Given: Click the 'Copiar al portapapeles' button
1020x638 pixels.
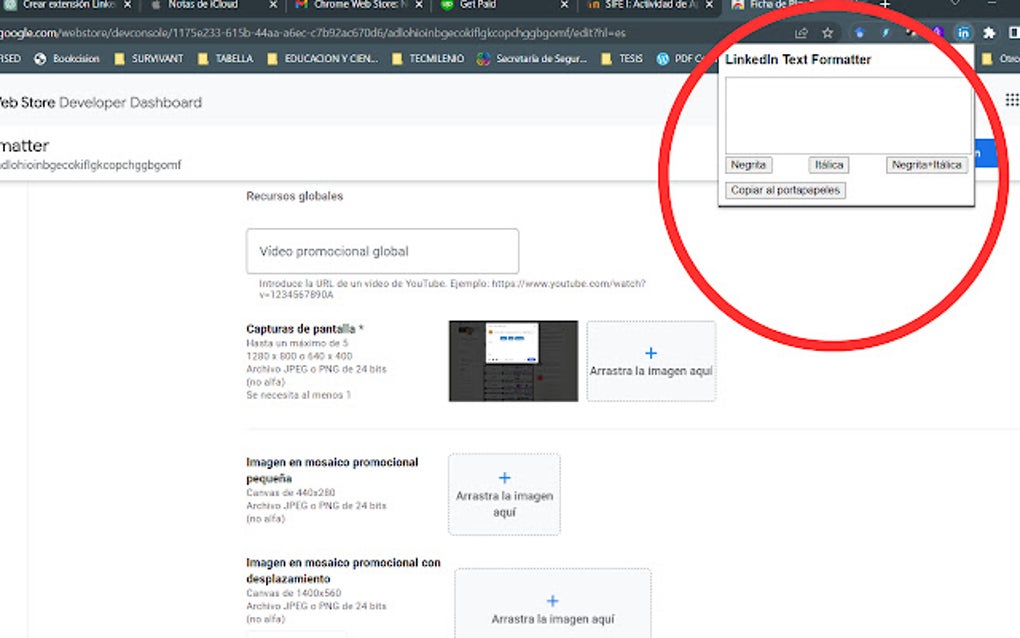Looking at the screenshot, I should coord(785,191).
